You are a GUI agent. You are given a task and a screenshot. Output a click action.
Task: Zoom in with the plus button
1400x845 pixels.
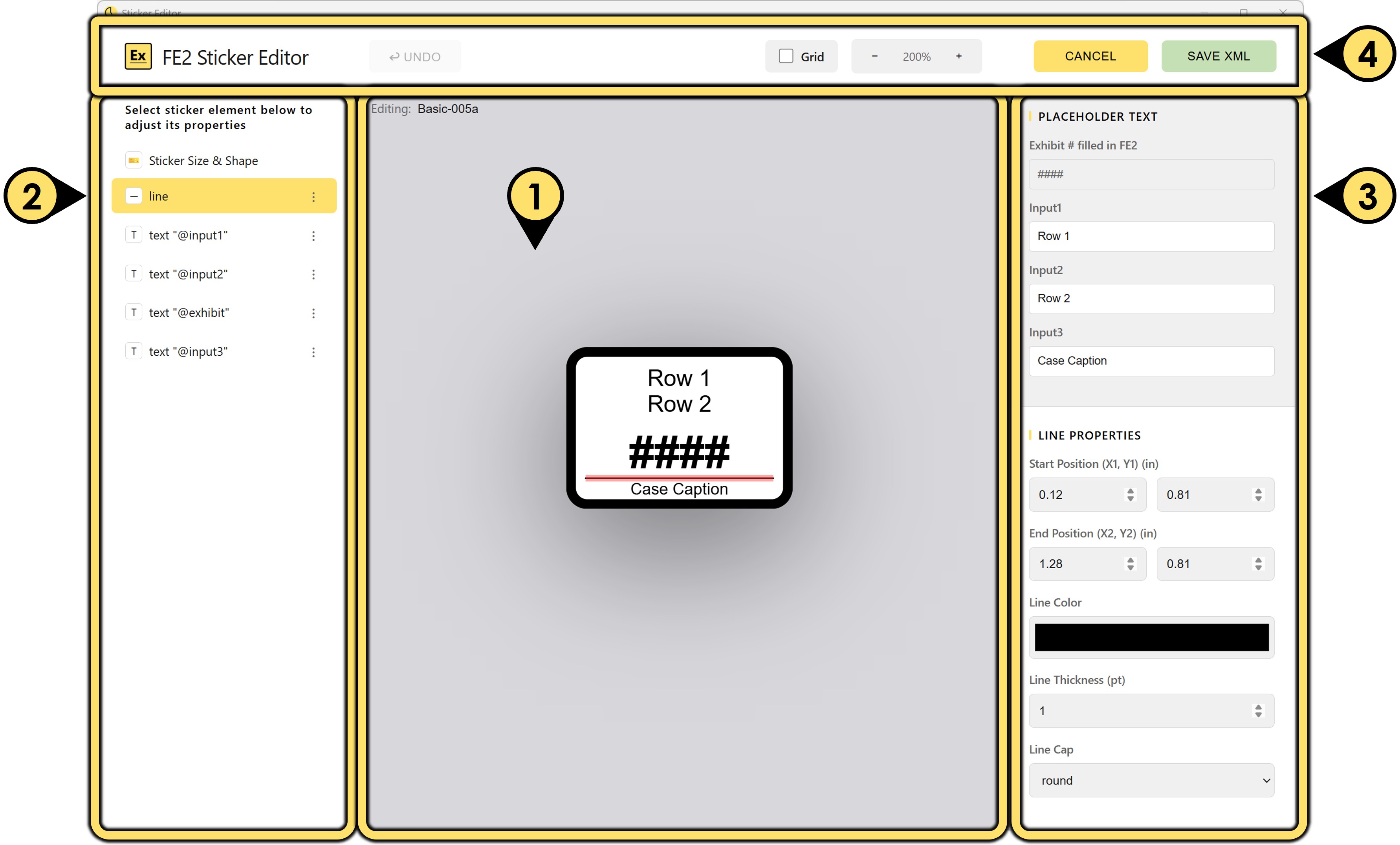pos(958,56)
